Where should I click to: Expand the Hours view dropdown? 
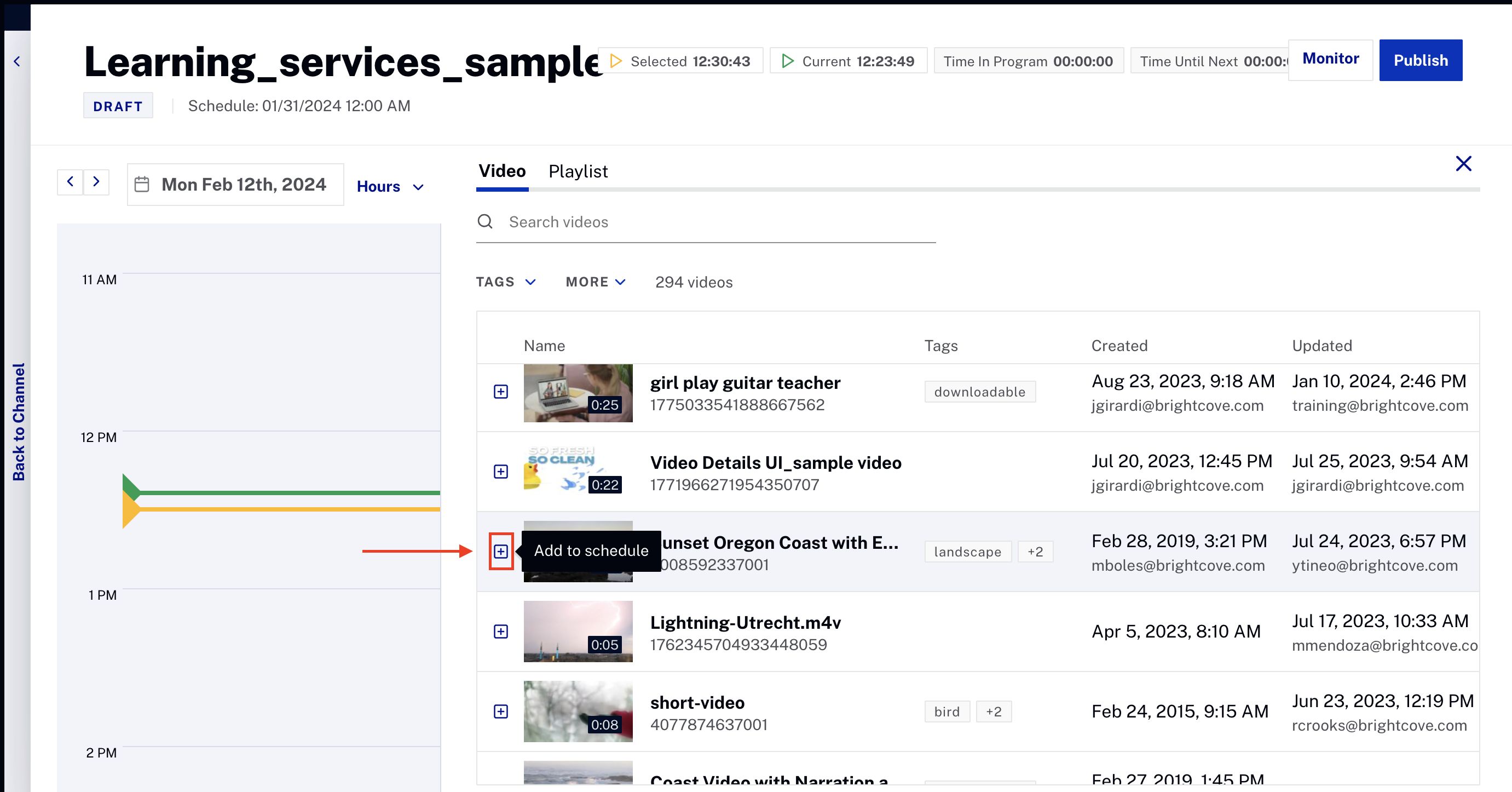(390, 187)
